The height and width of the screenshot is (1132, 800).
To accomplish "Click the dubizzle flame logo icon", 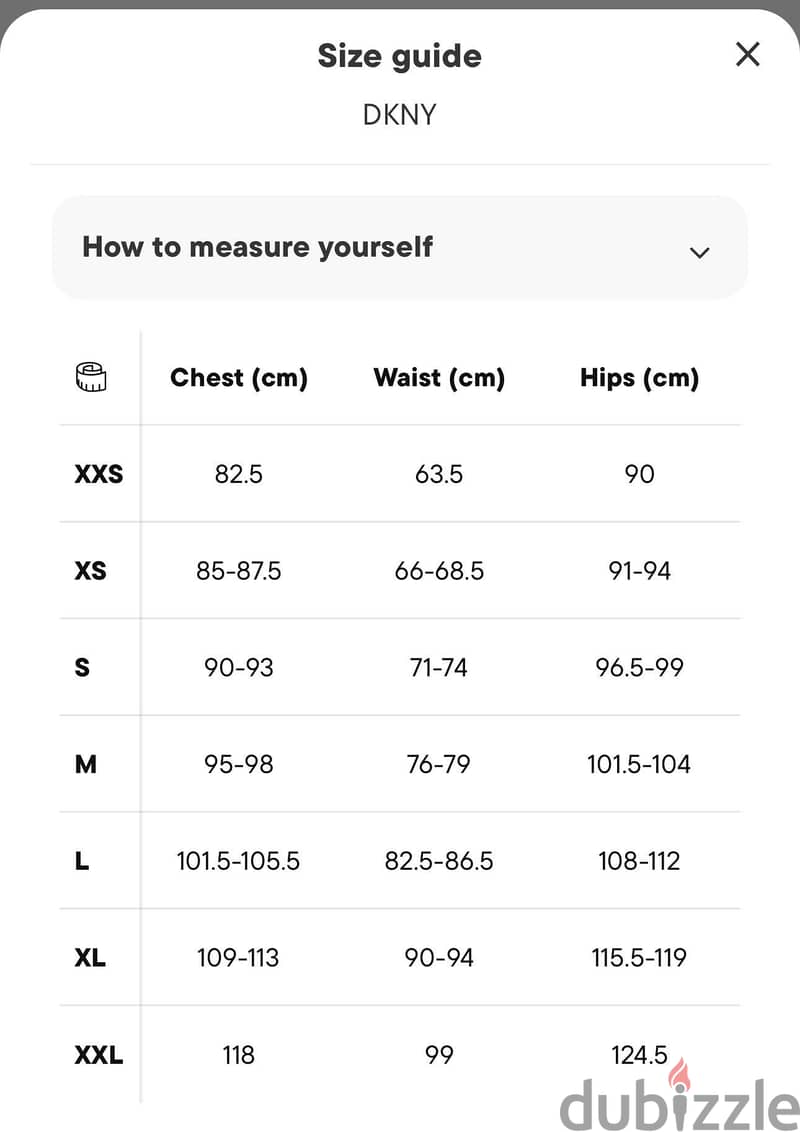I will (x=679, y=1077).
